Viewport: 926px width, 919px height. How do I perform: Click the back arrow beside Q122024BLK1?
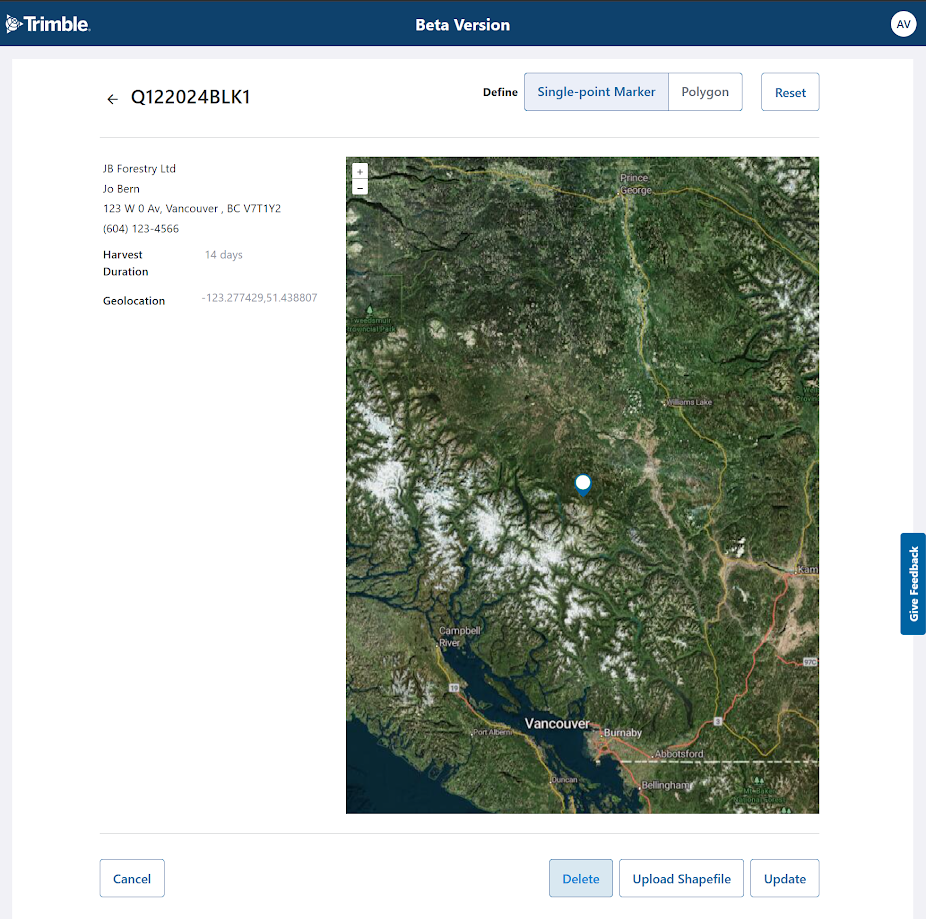112,98
